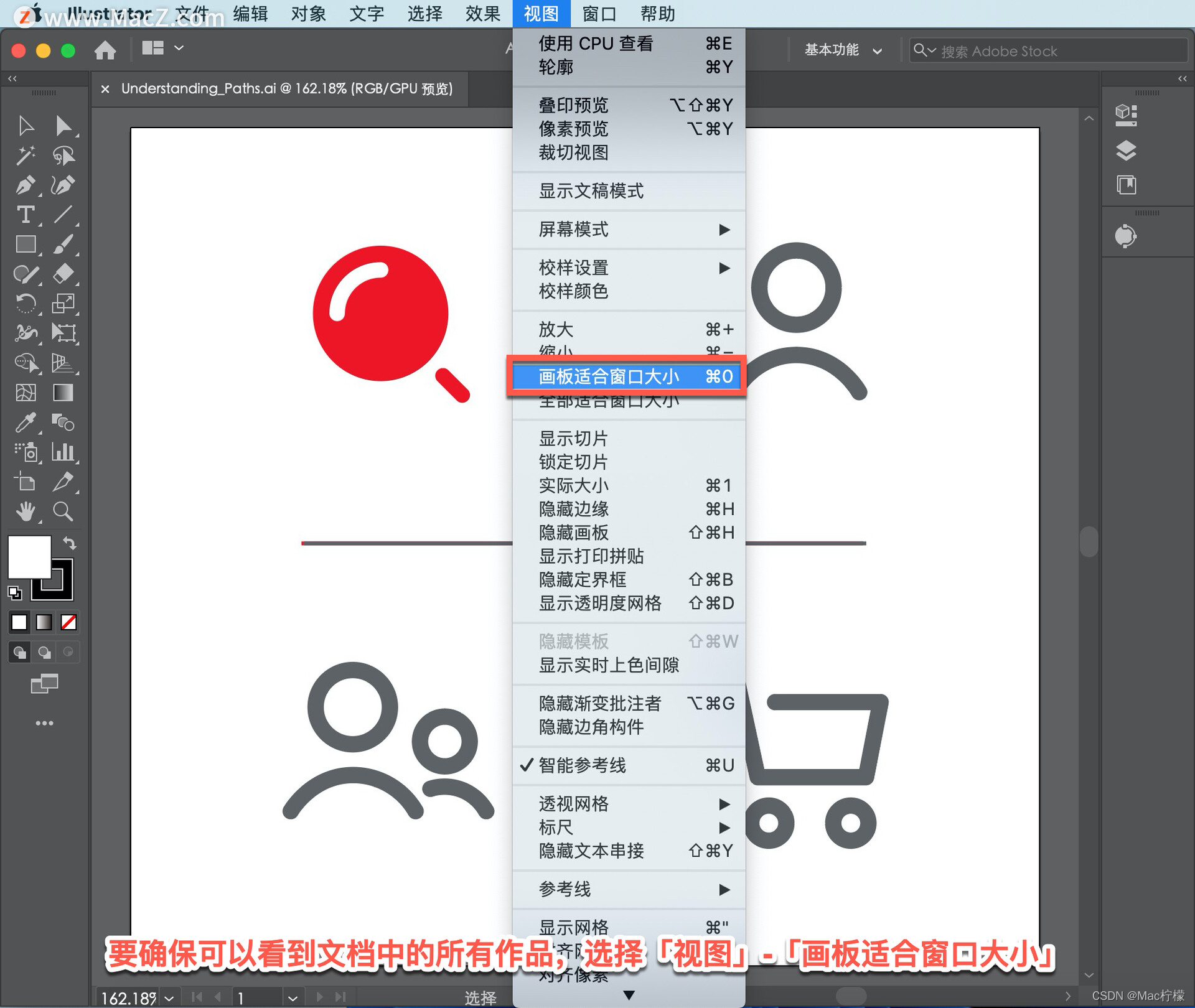Expand the 屏幕模式 submenu
This screenshot has width=1195, height=1008.
[x=627, y=230]
